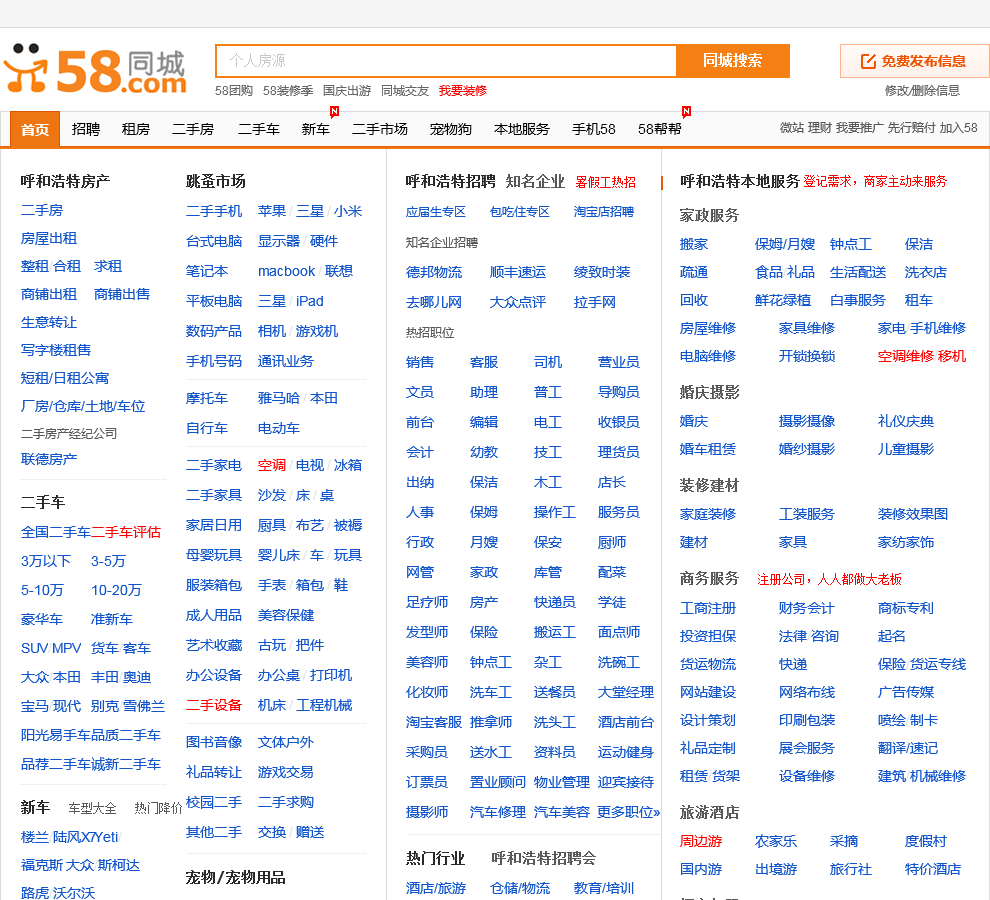Open the 知名企业 heading link
This screenshot has width=990, height=900.
(x=535, y=182)
